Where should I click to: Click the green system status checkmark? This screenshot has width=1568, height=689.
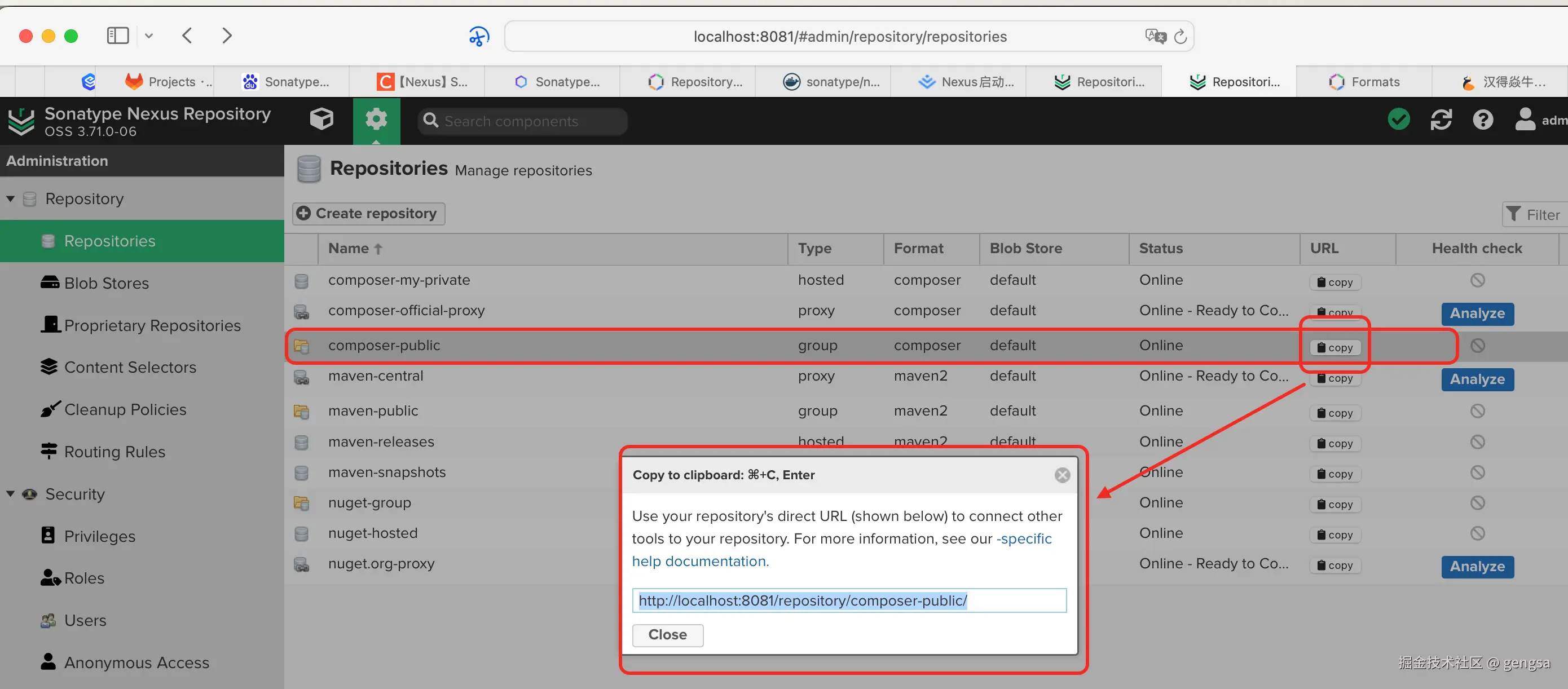click(1398, 120)
